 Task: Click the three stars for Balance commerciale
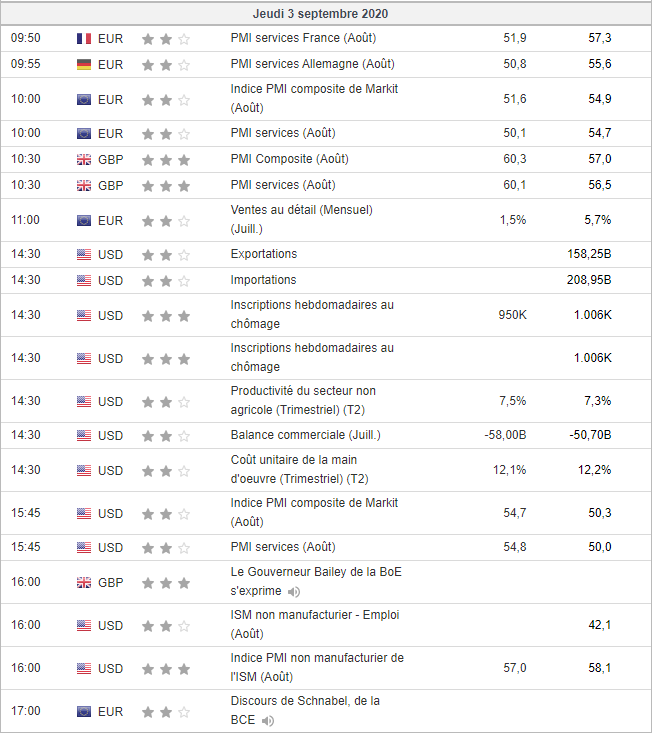[165, 435]
